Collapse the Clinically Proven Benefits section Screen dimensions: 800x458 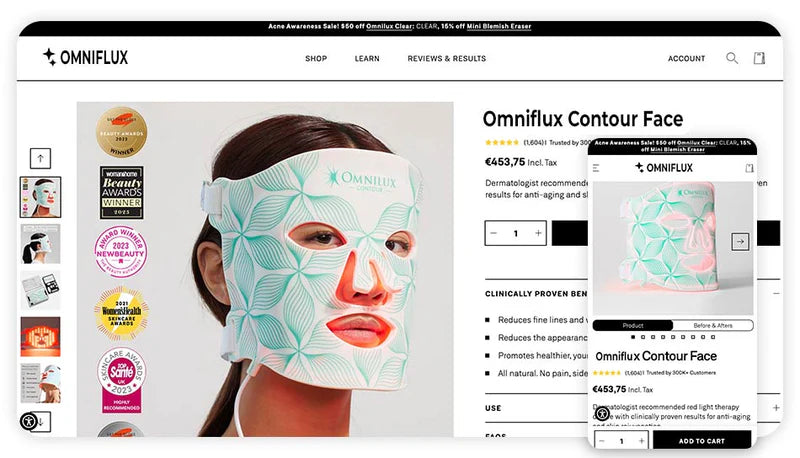(776, 293)
